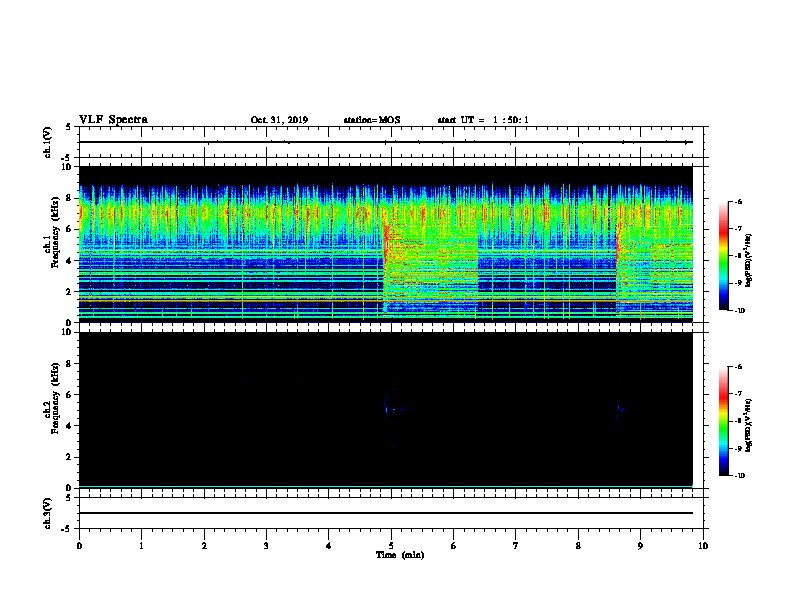Click time-axis tick label "3"
The width and height of the screenshot is (792, 612).
tap(266, 546)
